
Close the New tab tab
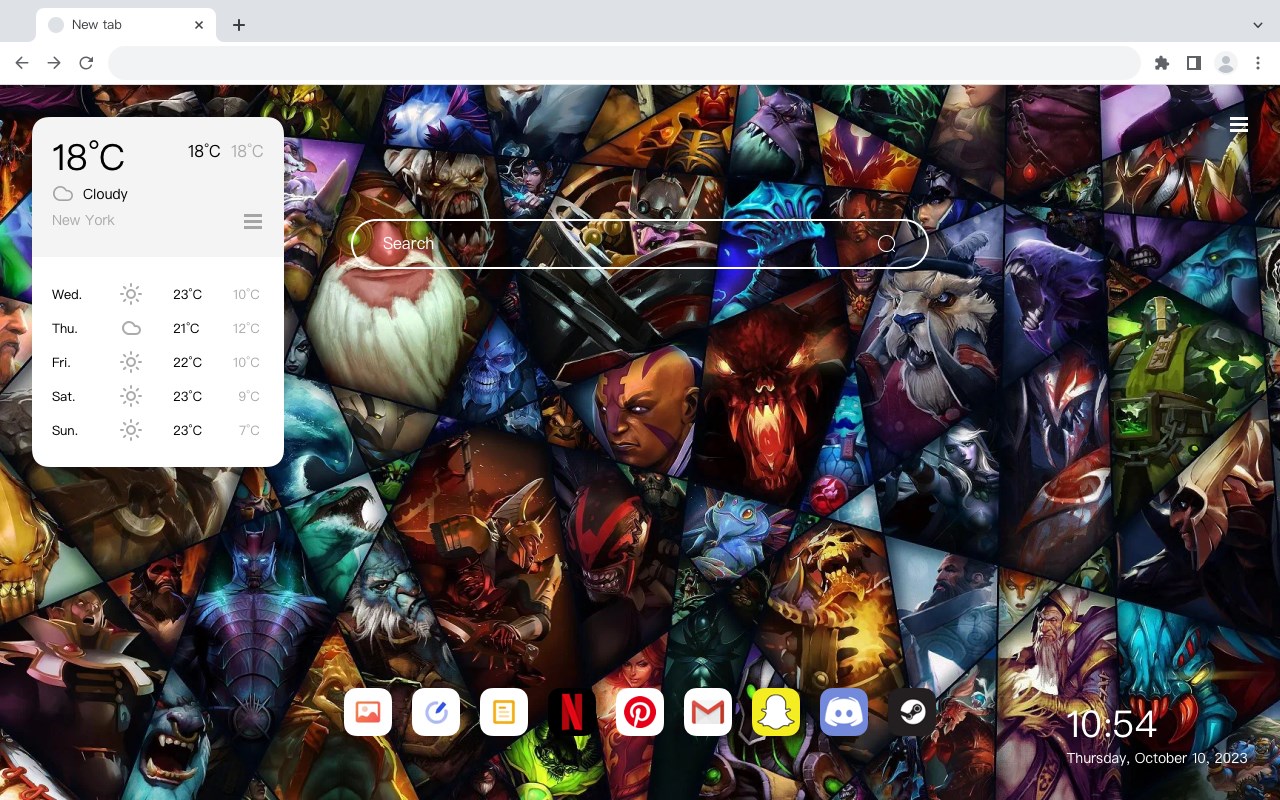pos(199,25)
